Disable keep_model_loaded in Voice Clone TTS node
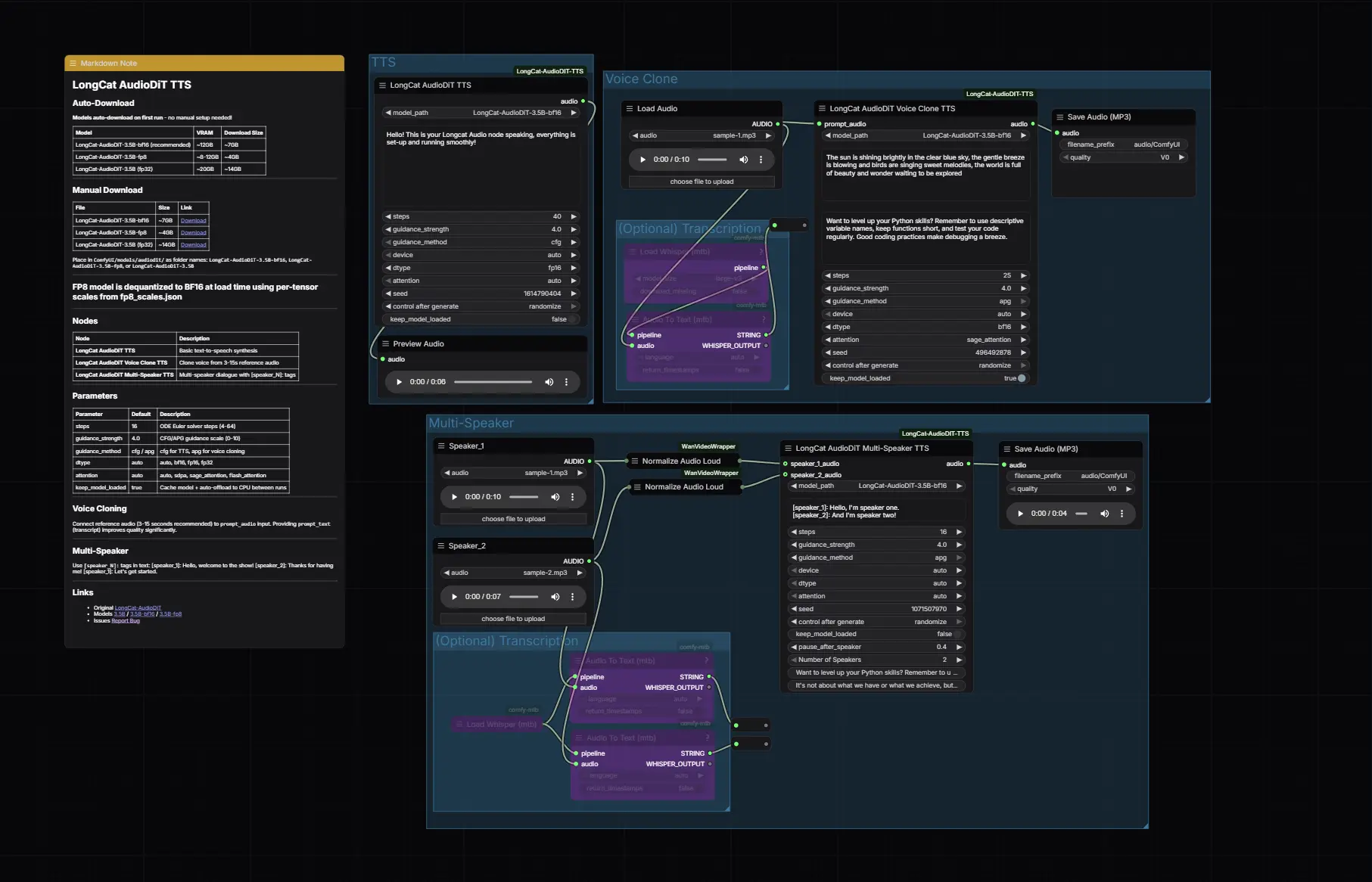This screenshot has width=1372, height=882. [1021, 378]
